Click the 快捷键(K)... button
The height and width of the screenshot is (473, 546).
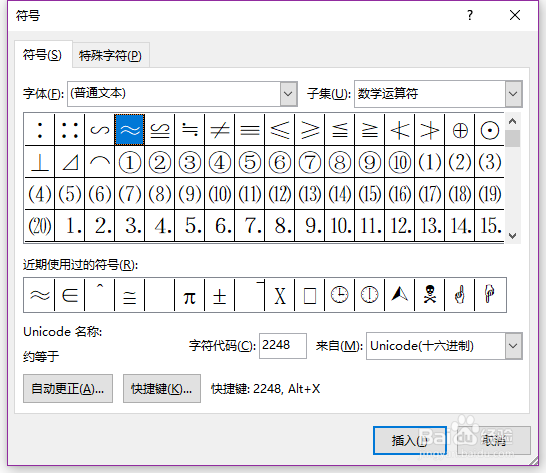click(162, 389)
